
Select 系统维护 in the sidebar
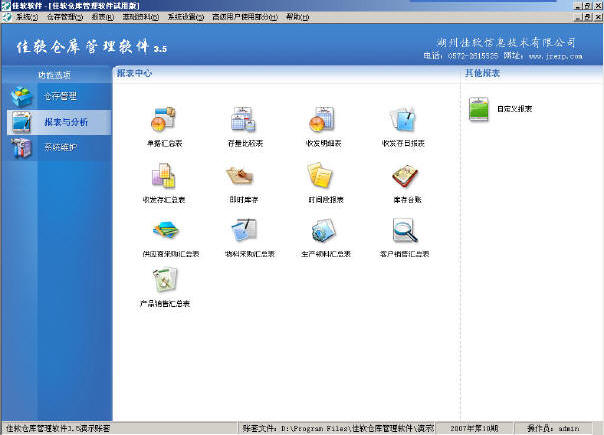pos(59,148)
